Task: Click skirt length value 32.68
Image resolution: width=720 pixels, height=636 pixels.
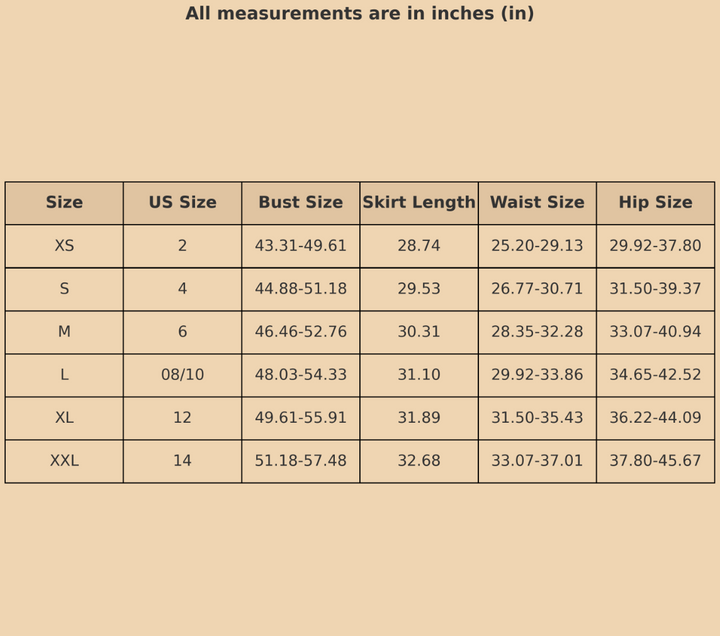Action: click(419, 461)
